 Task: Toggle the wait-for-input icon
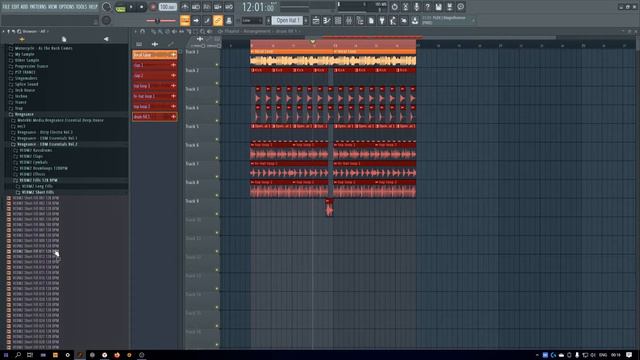[x=196, y=7]
